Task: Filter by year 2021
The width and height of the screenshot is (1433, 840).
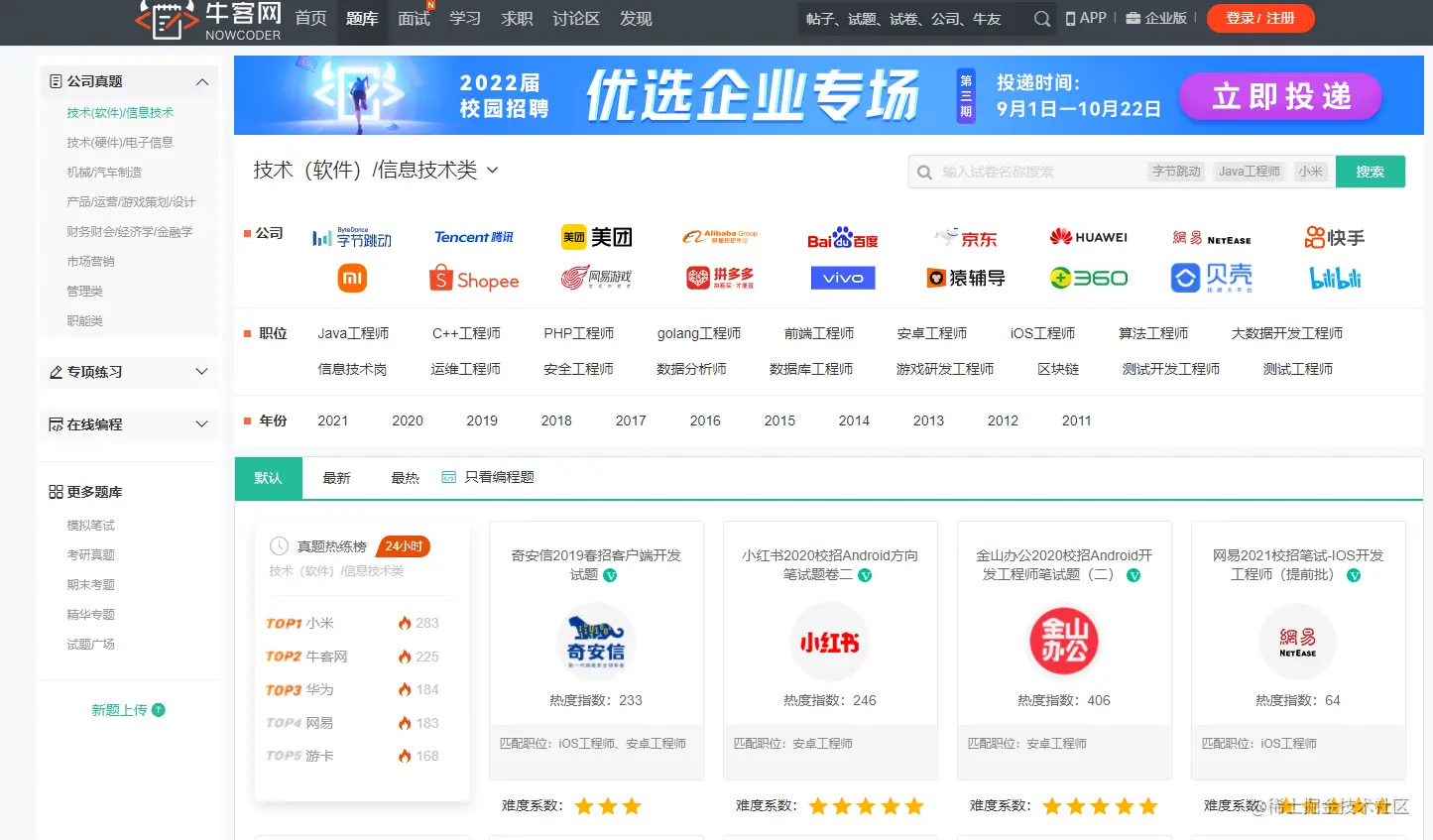Action: [333, 420]
